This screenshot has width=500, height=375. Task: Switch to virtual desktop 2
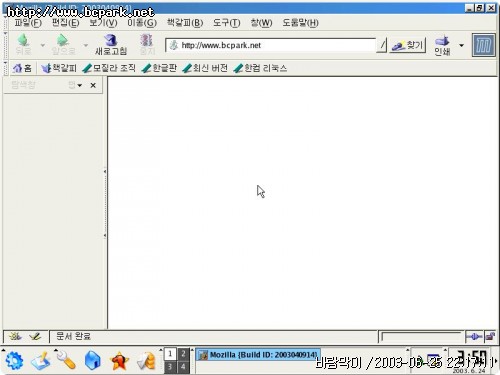click(x=183, y=354)
